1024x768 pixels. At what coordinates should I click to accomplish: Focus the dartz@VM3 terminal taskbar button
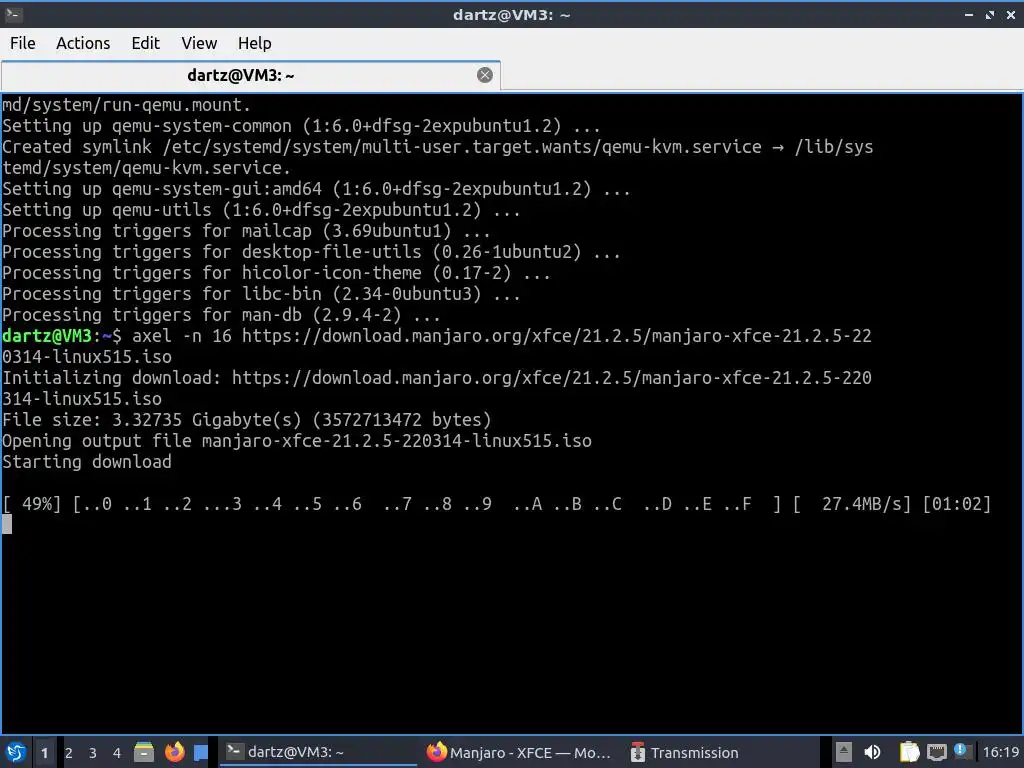click(x=318, y=752)
